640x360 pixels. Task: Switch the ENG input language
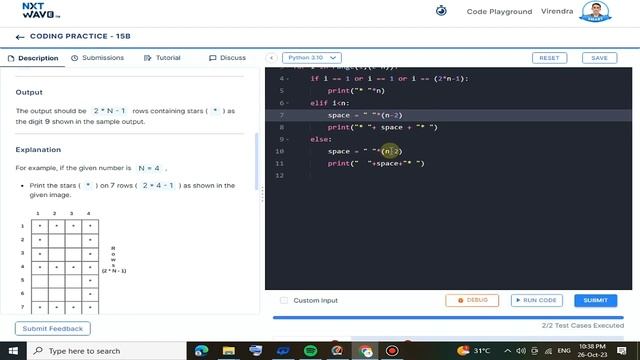tap(564, 351)
